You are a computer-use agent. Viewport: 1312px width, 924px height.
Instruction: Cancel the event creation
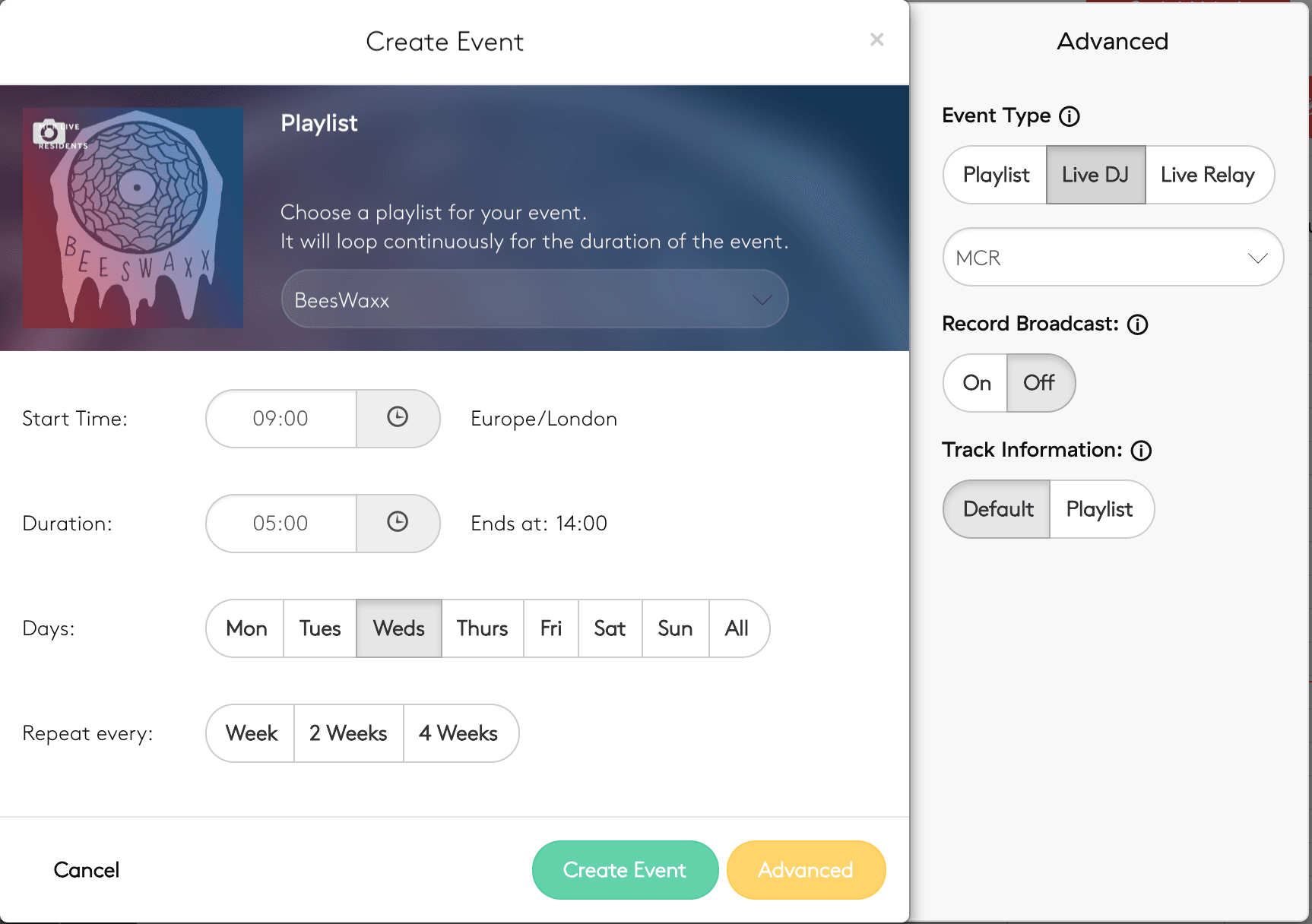87,870
